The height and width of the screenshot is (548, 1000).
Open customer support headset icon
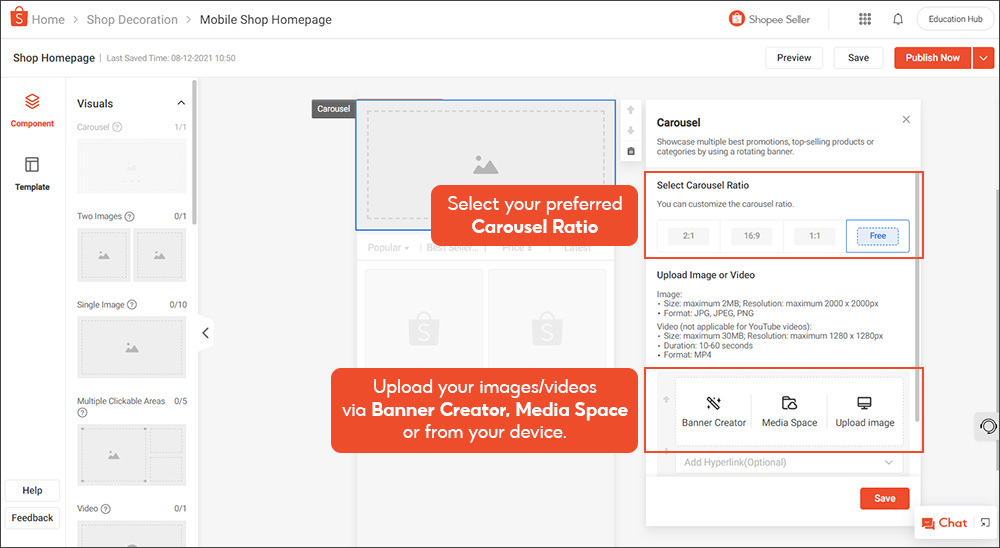987,427
